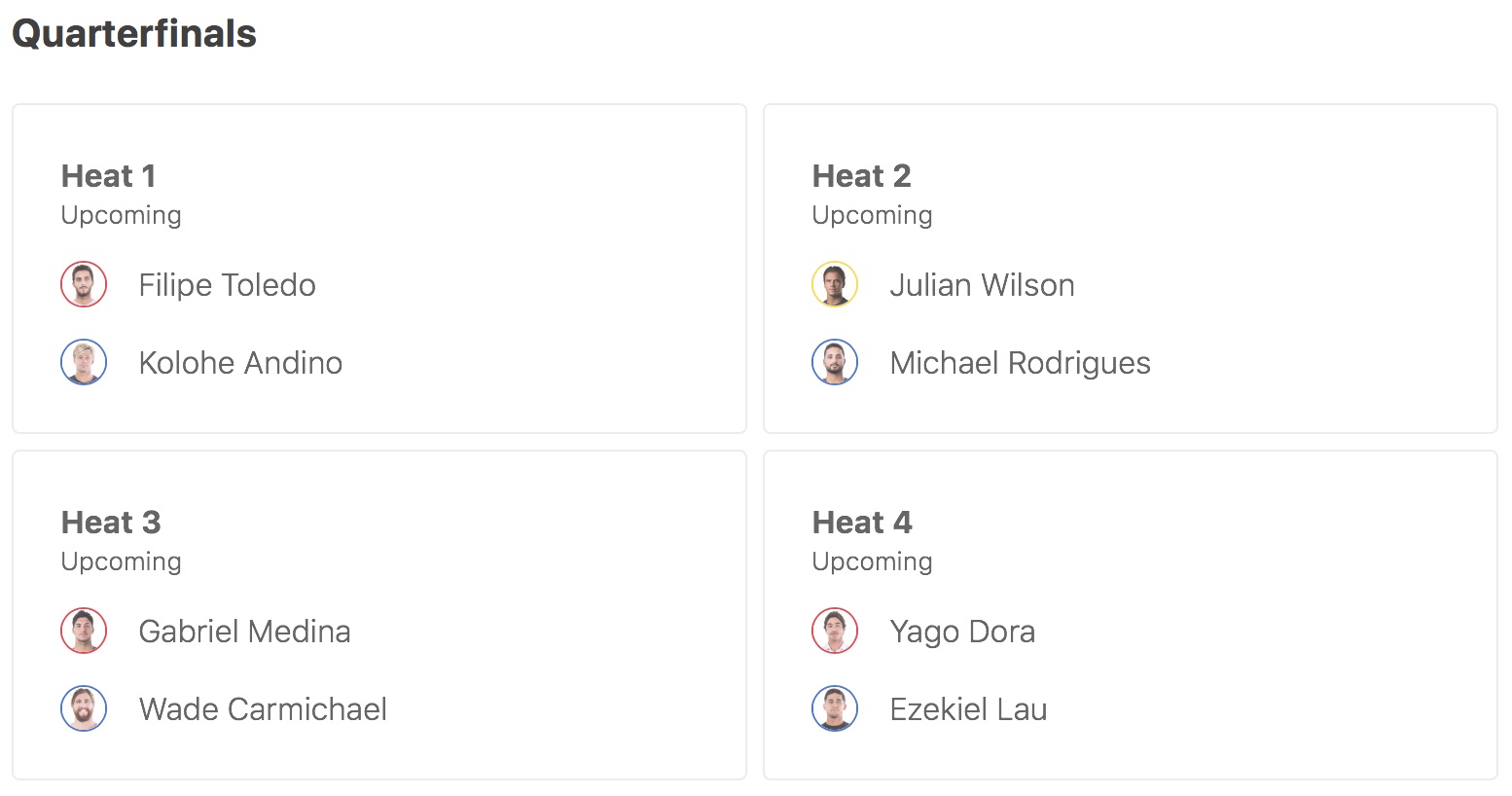1512x796 pixels.
Task: Open the Kolohe Andino name link
Action: tap(240, 363)
